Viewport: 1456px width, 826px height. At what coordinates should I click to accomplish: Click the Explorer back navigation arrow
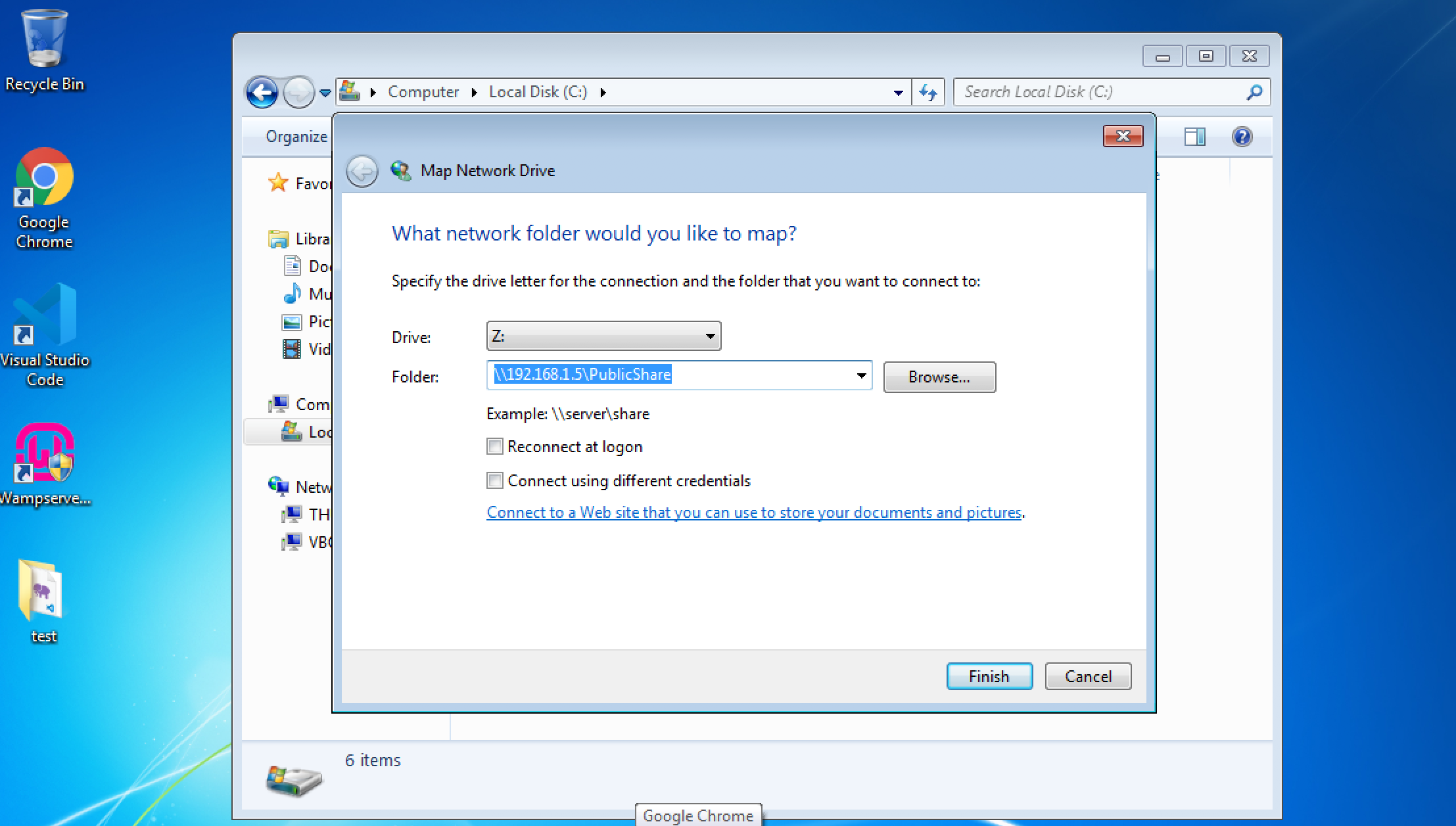pyautogui.click(x=262, y=93)
